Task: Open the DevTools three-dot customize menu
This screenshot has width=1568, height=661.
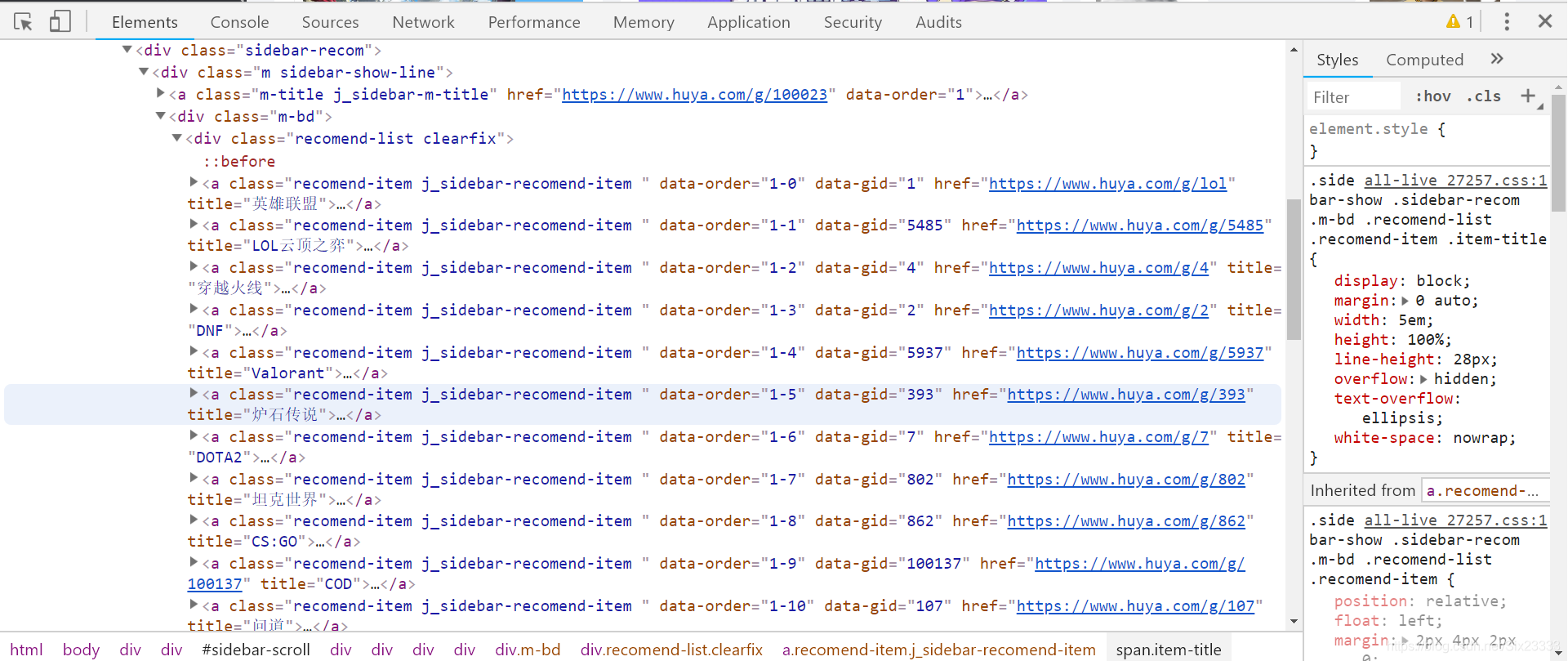Action: pyautogui.click(x=1507, y=22)
